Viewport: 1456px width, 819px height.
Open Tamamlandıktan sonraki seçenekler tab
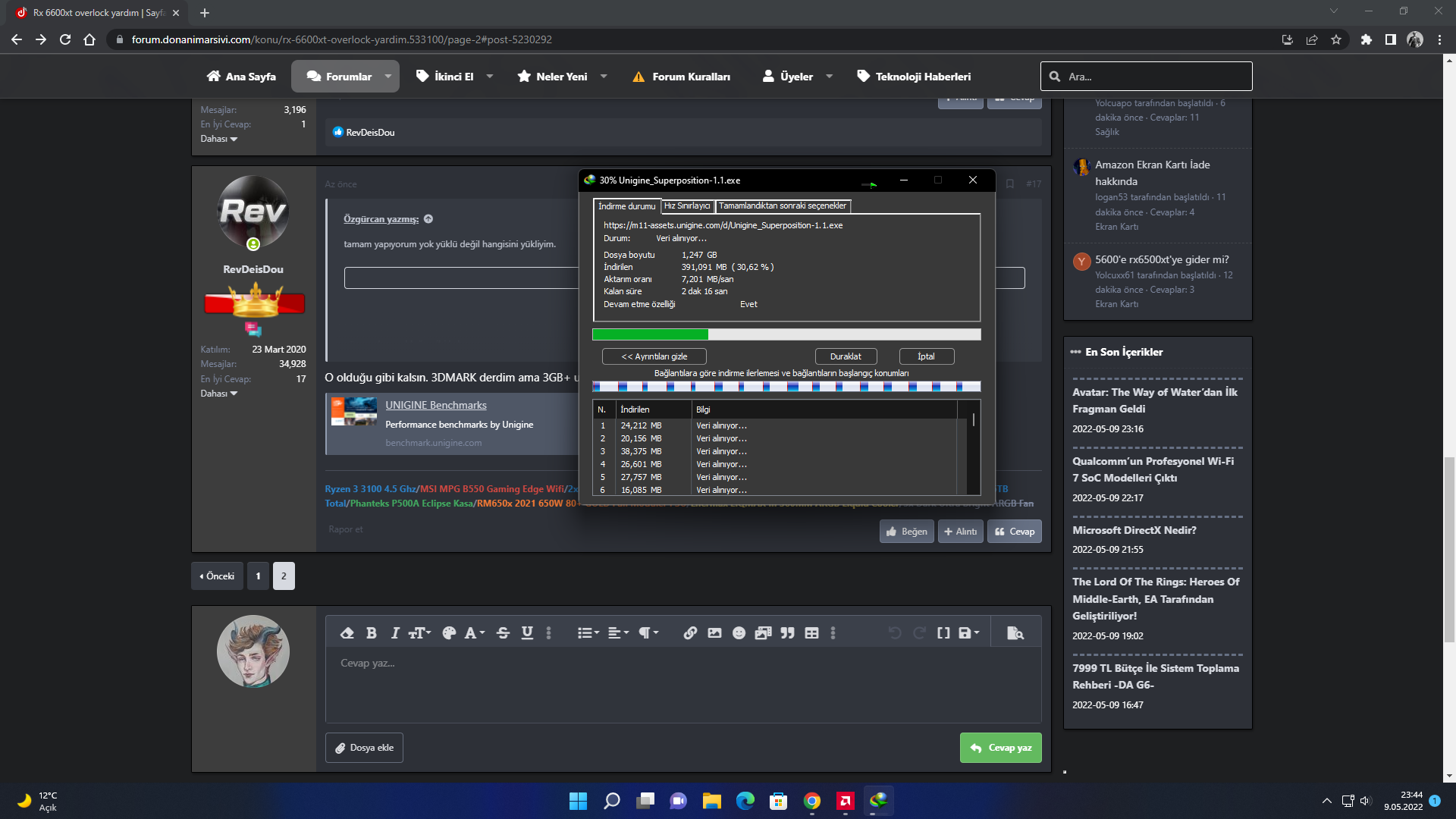(x=782, y=206)
